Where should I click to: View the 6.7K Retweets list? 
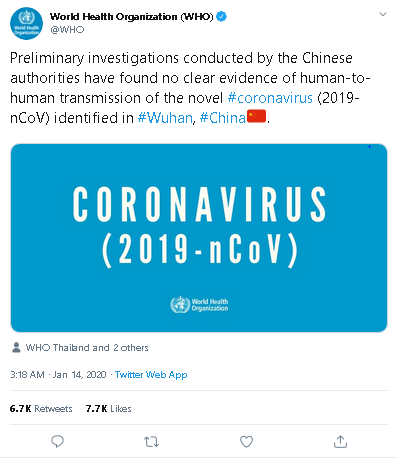(x=41, y=409)
